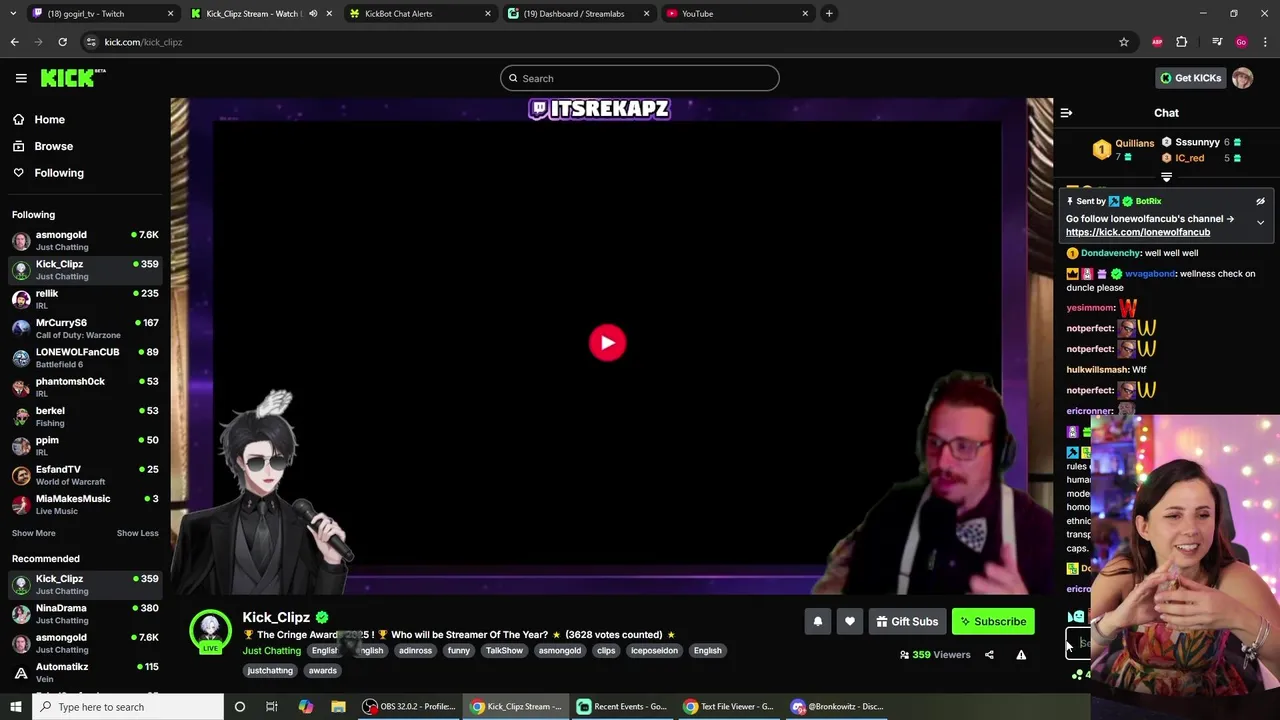The width and height of the screenshot is (1280, 720).
Task: Open Automatikz in Recommended list
Action: click(x=85, y=673)
